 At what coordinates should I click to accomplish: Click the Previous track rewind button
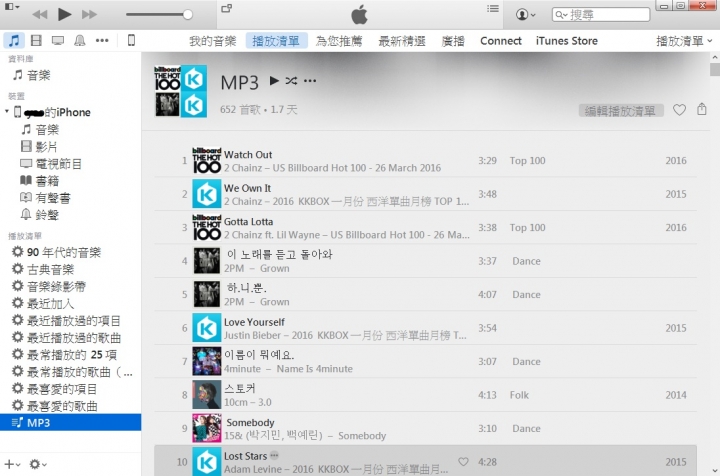(x=40, y=15)
